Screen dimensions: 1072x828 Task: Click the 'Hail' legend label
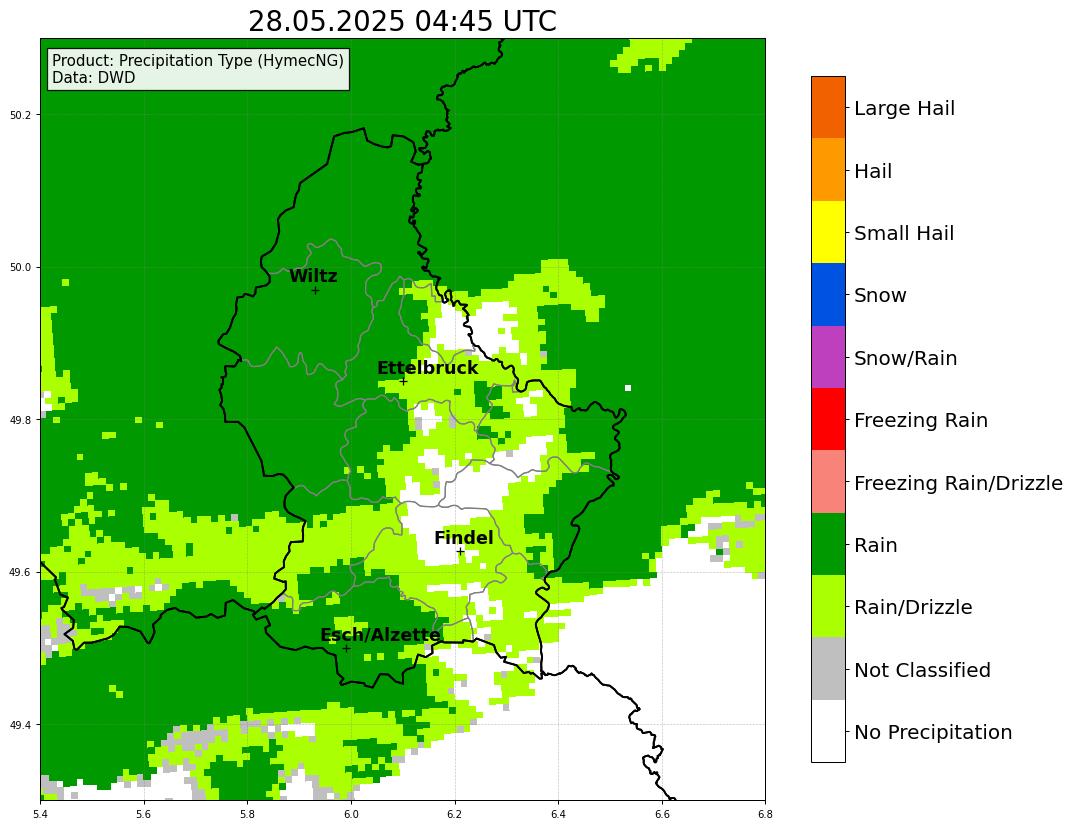click(873, 171)
